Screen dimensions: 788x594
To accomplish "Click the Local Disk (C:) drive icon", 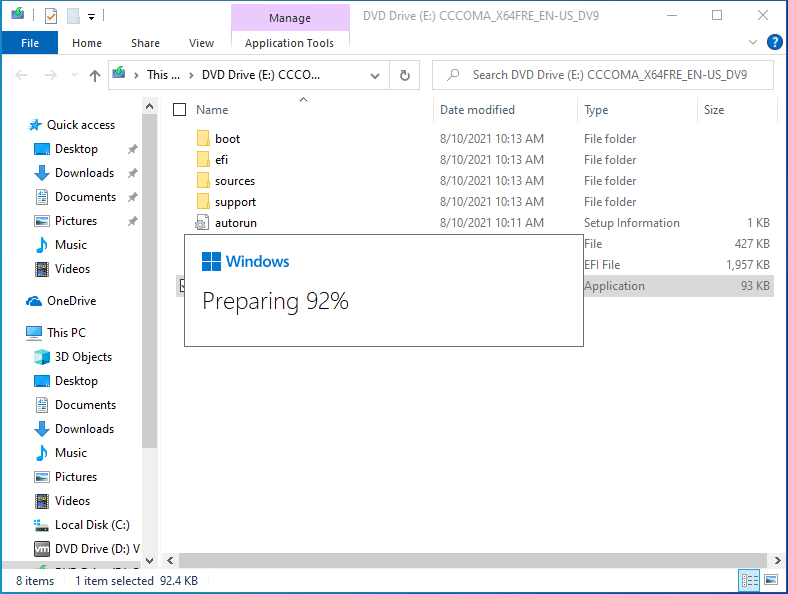I will (42, 525).
